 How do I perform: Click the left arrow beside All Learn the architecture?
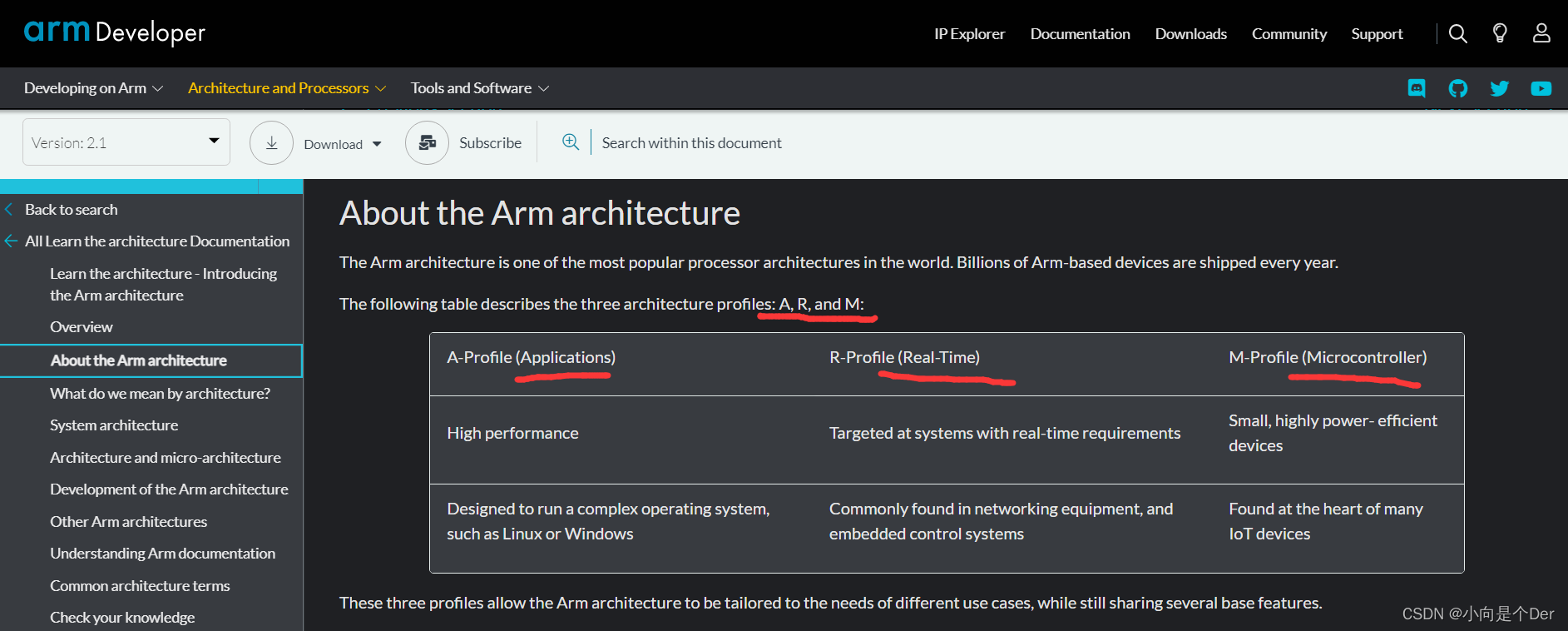coord(11,241)
